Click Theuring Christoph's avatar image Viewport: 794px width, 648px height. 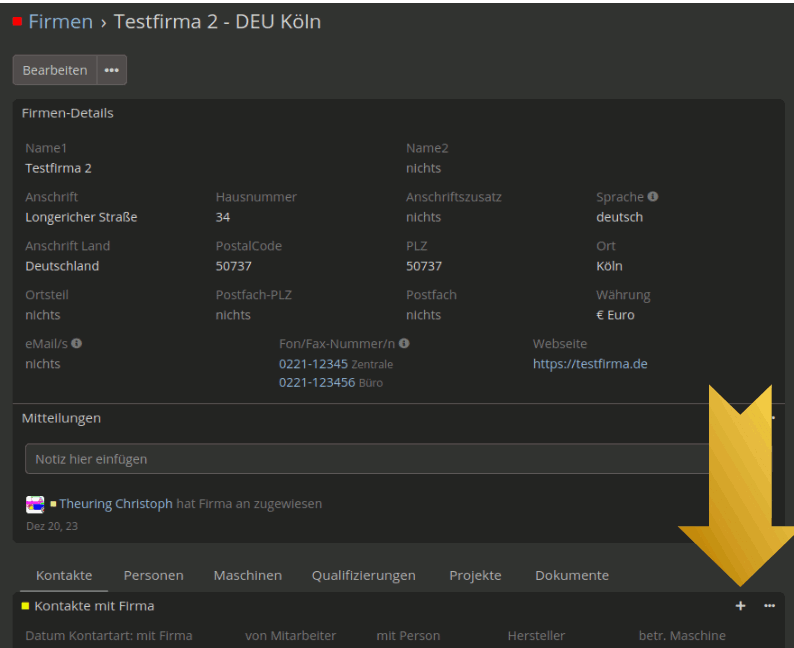tap(35, 504)
